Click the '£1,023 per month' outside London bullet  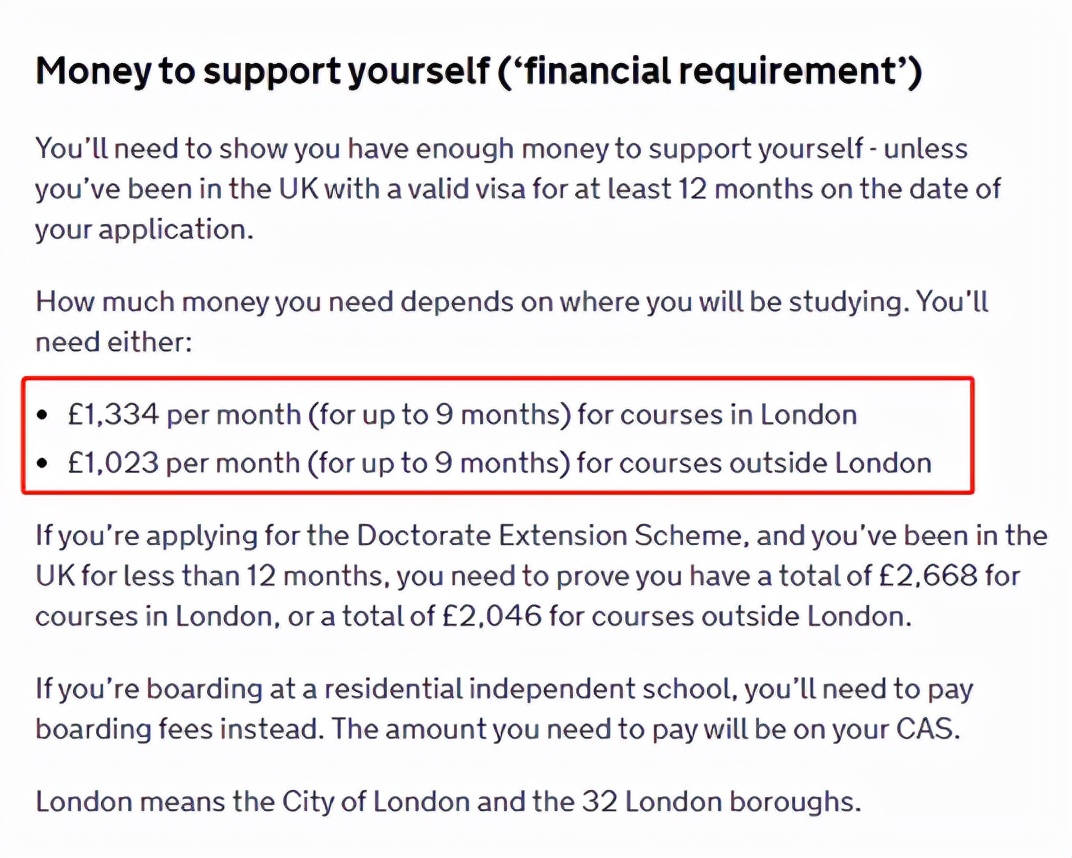click(499, 464)
